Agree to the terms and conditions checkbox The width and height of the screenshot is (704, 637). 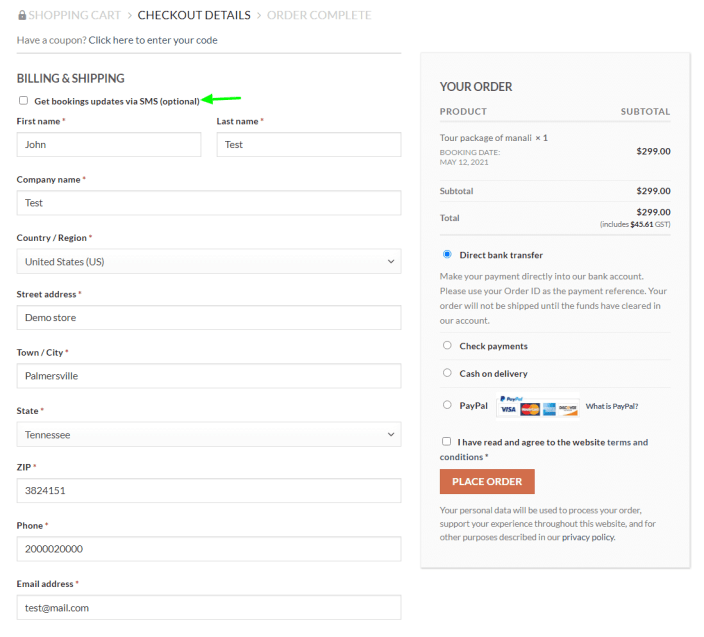point(446,441)
